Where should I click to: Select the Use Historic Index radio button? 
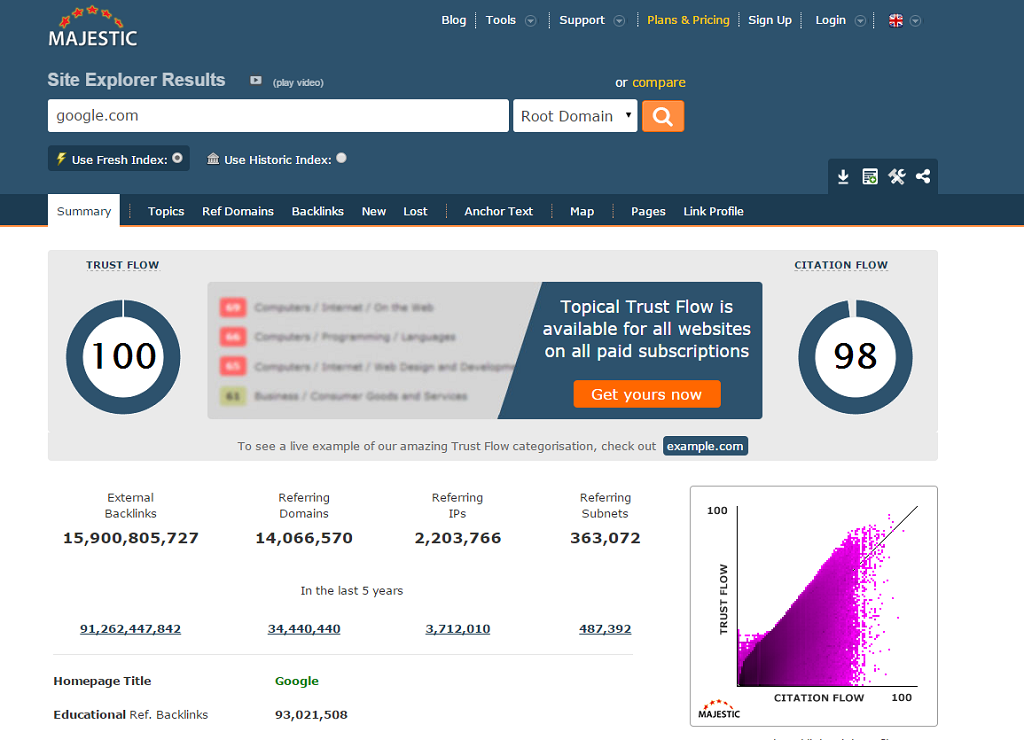coord(342,158)
